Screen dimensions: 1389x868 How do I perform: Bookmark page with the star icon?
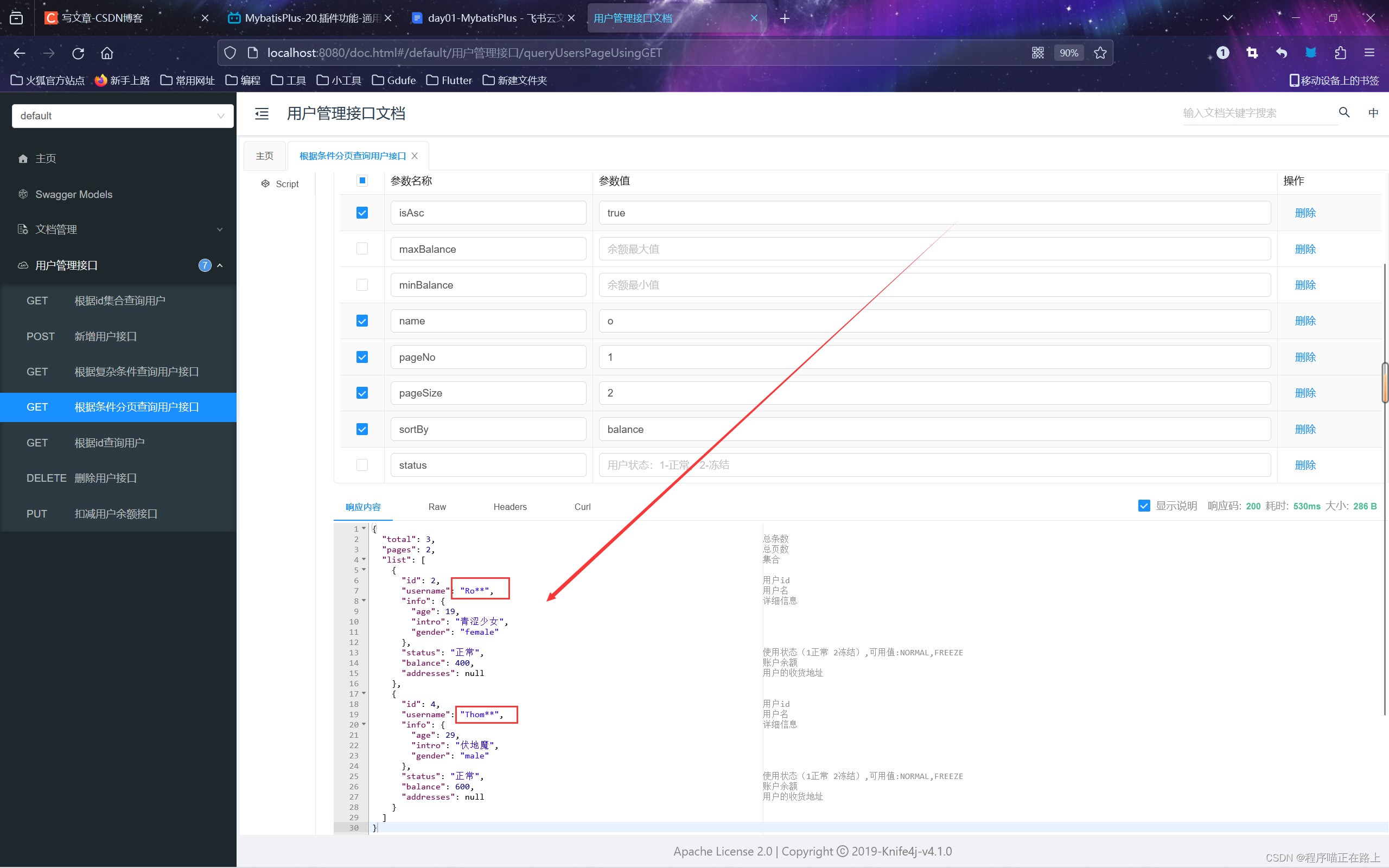(1100, 53)
